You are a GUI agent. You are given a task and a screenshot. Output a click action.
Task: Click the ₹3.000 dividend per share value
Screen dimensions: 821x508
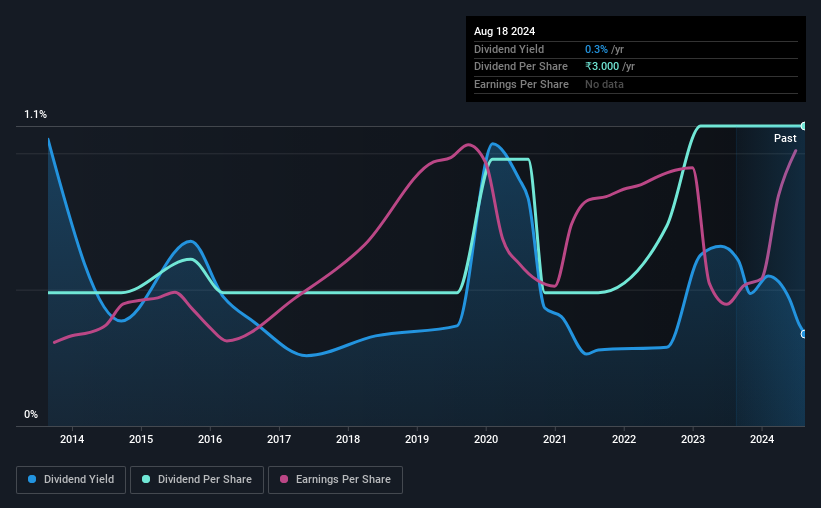602,67
